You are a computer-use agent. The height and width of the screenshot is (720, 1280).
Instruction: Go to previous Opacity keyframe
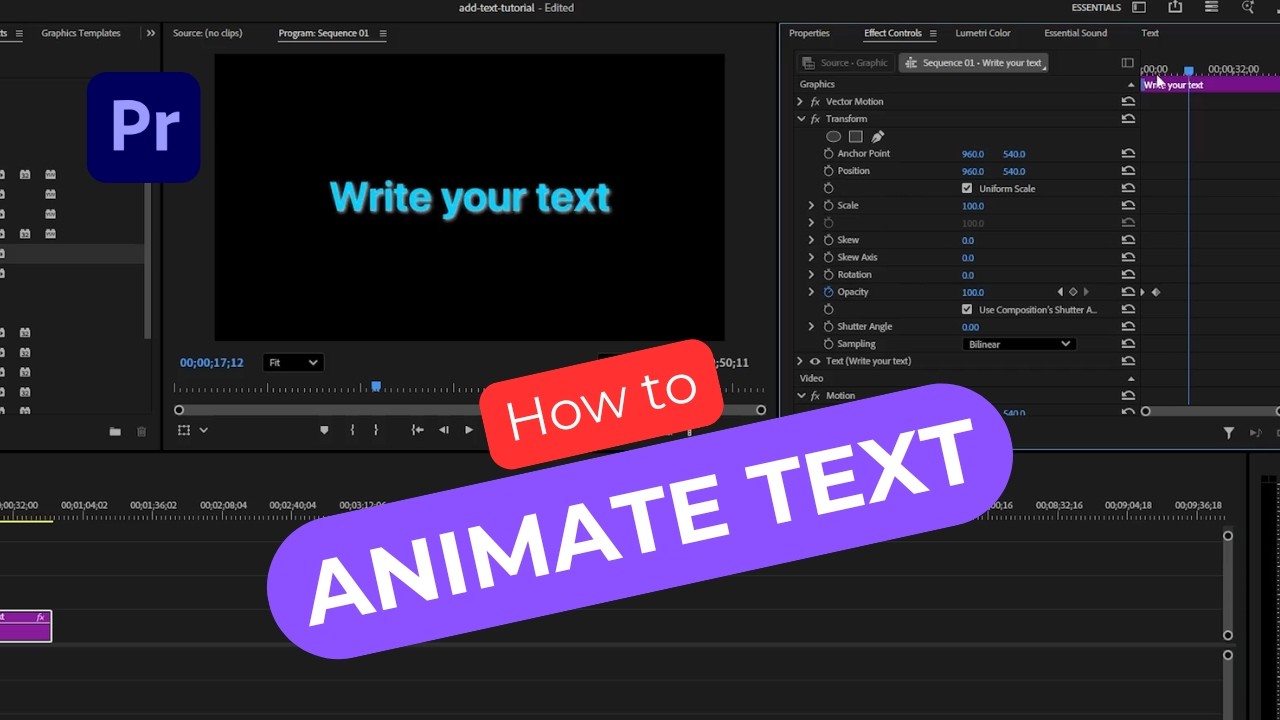point(1060,292)
